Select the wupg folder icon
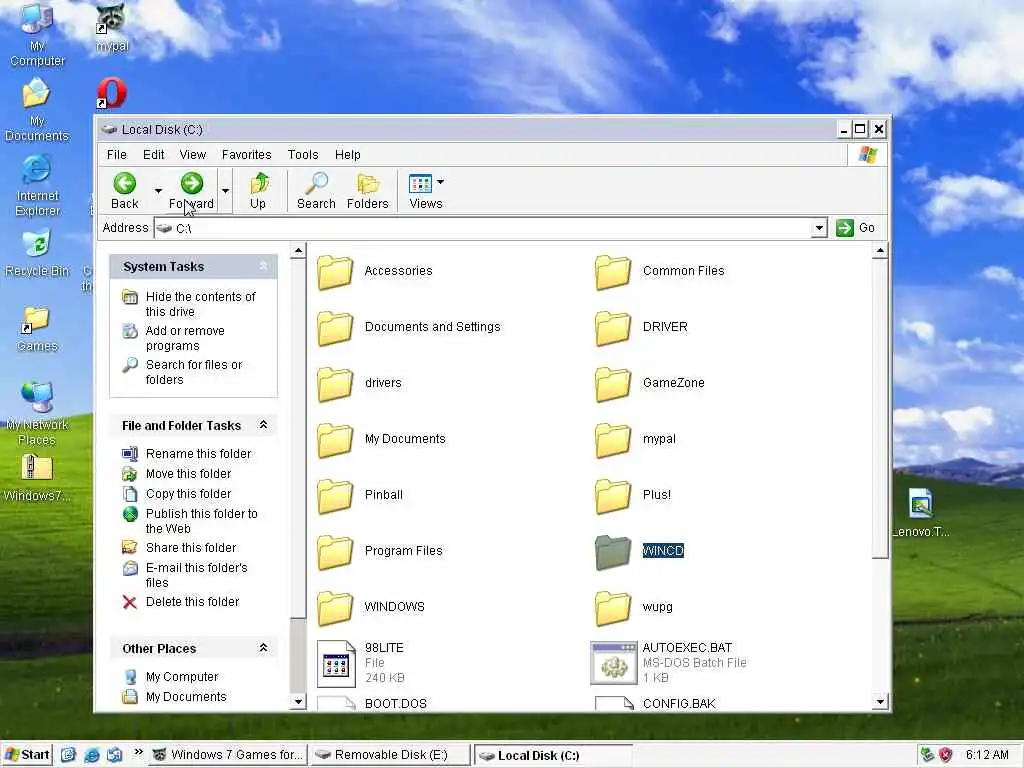 (x=613, y=608)
